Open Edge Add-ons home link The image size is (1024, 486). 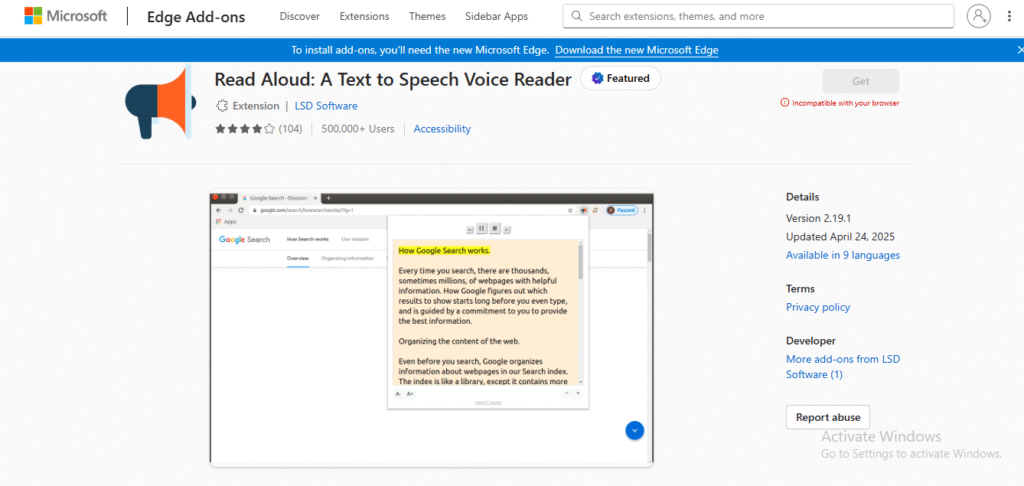pyautogui.click(x=196, y=17)
